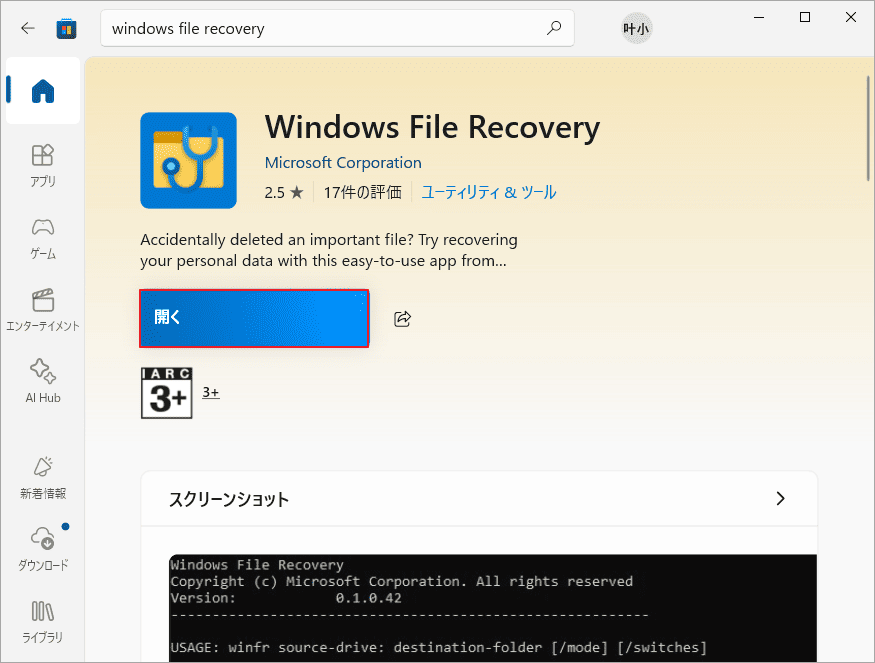Click the スクリーンショット heading
Viewport: 875px width, 663px height.
229,499
